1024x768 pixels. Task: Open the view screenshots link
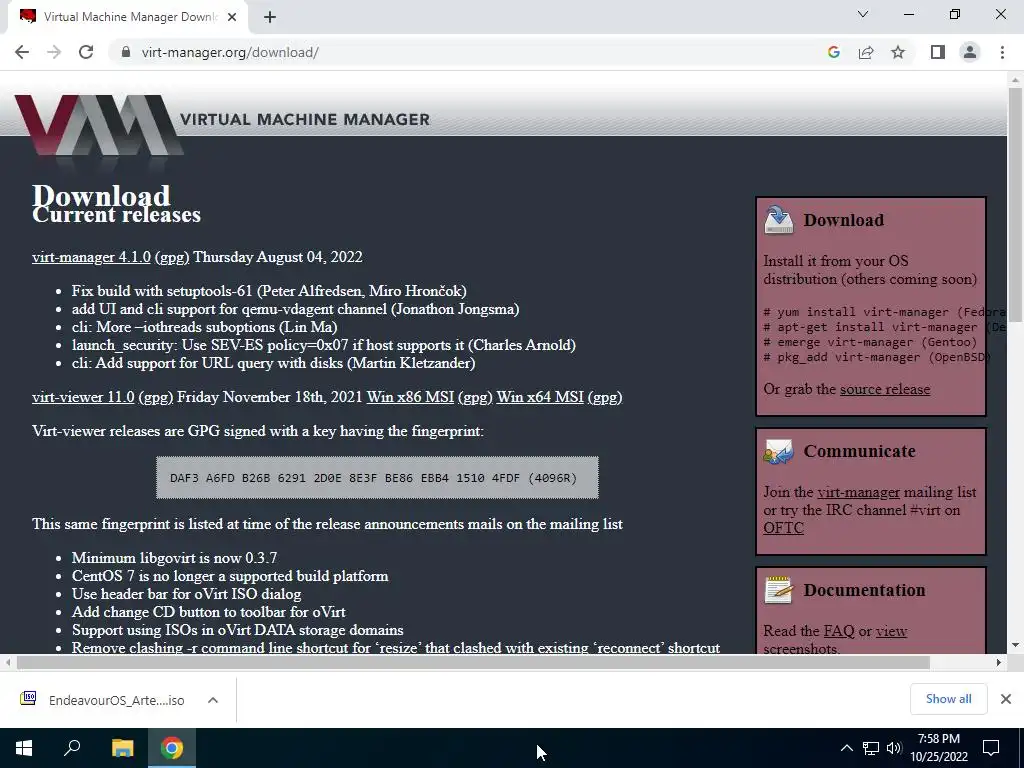point(891,631)
